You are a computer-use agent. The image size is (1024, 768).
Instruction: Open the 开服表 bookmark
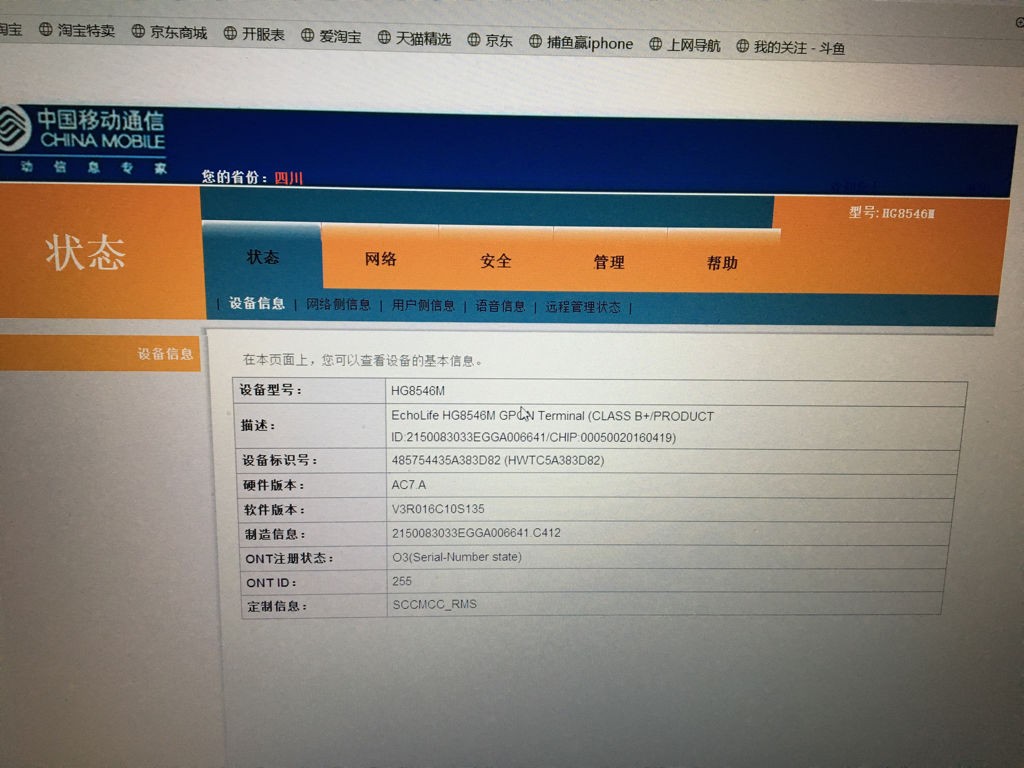coord(254,34)
